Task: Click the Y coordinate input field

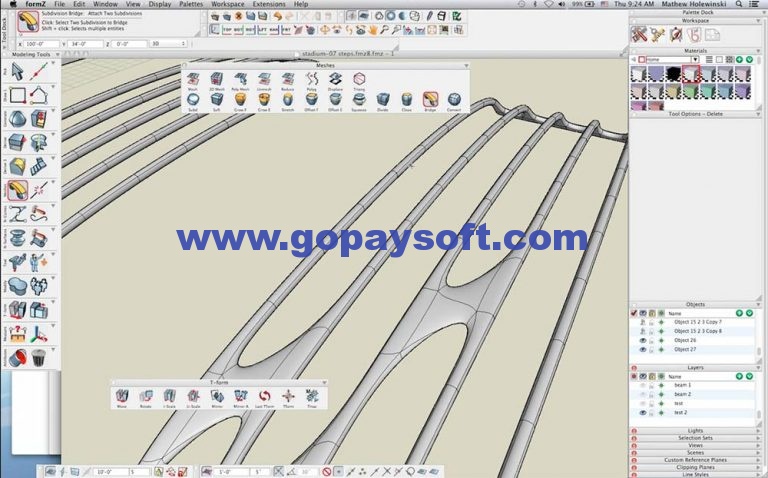Action: pos(86,44)
